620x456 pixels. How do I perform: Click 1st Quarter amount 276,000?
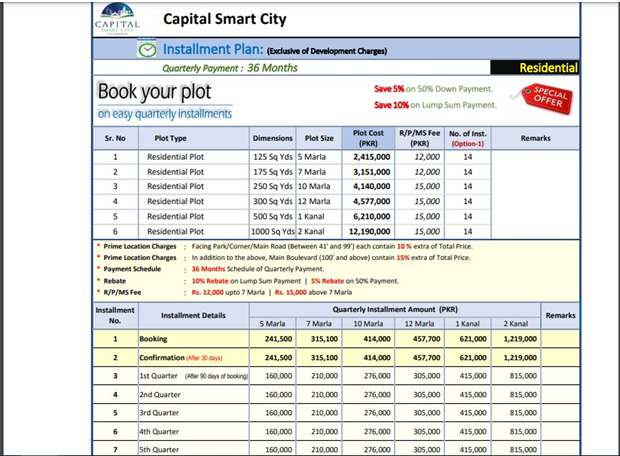coord(377,376)
